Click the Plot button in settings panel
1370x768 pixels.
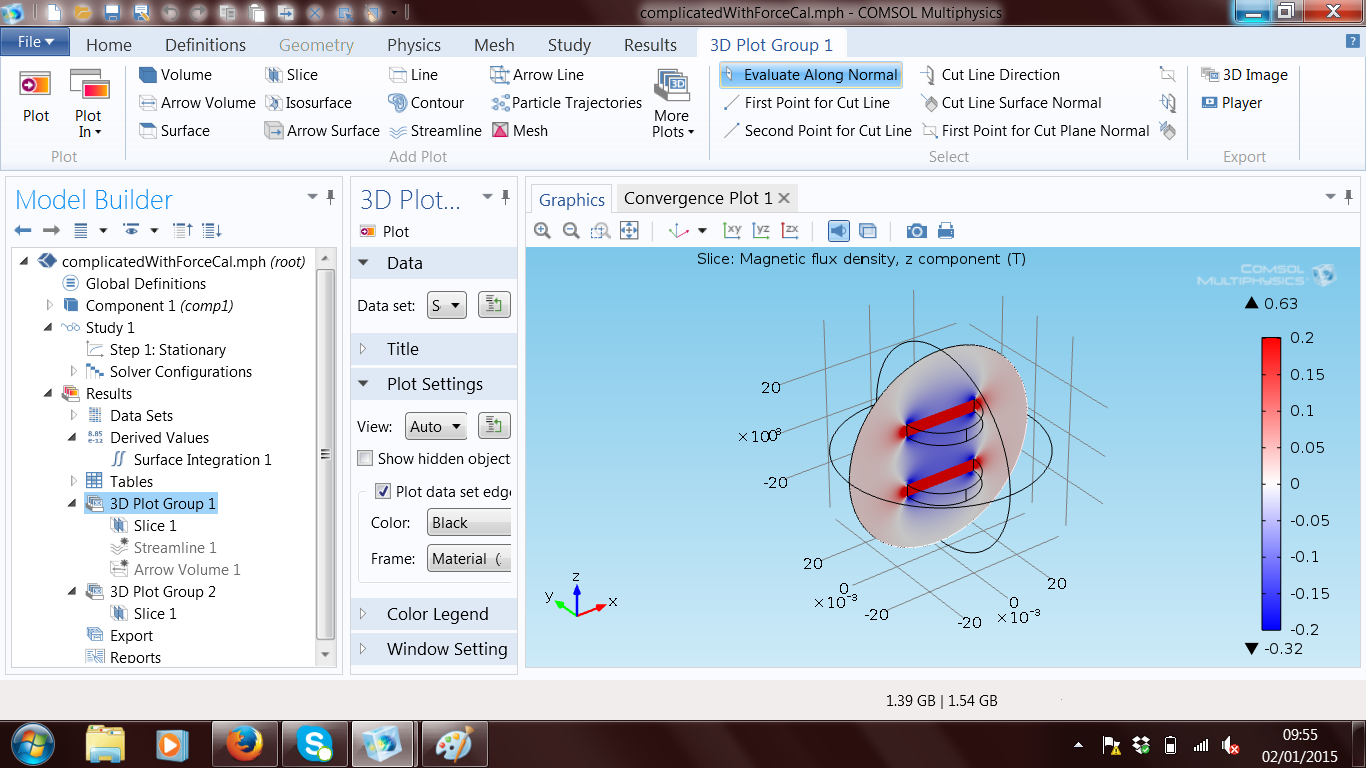point(385,231)
